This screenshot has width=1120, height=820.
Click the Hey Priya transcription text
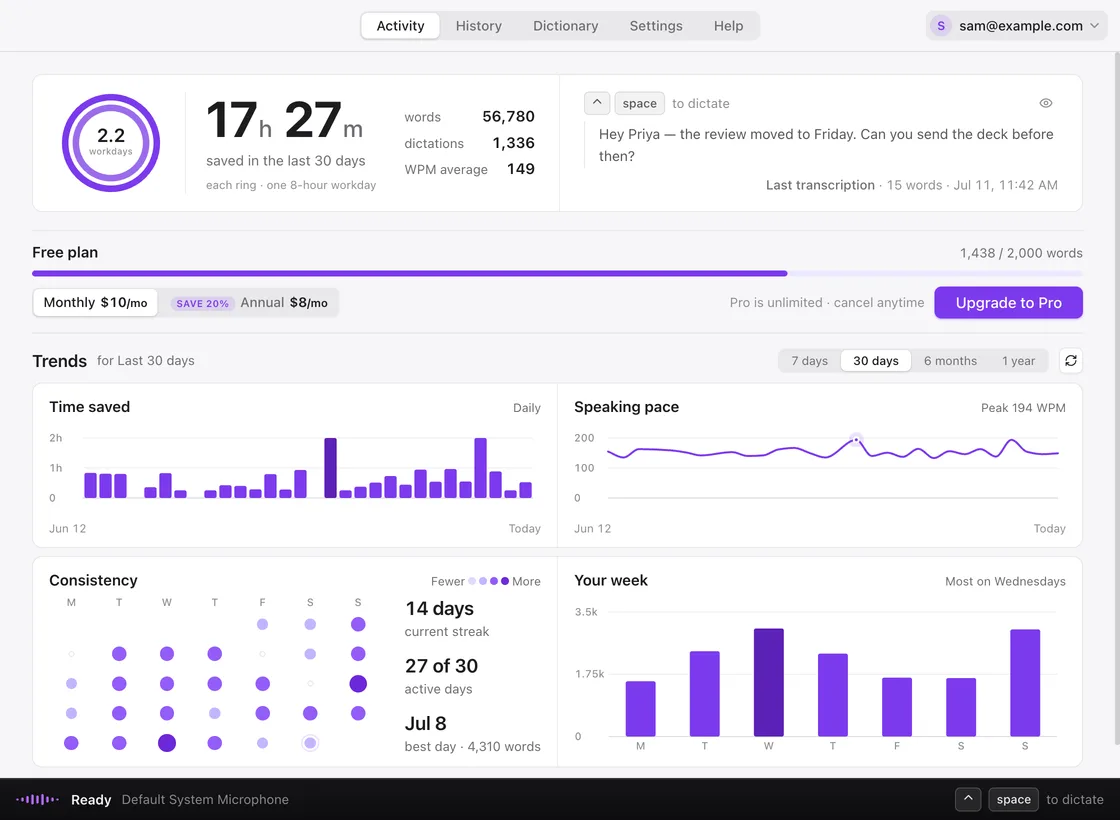826,145
